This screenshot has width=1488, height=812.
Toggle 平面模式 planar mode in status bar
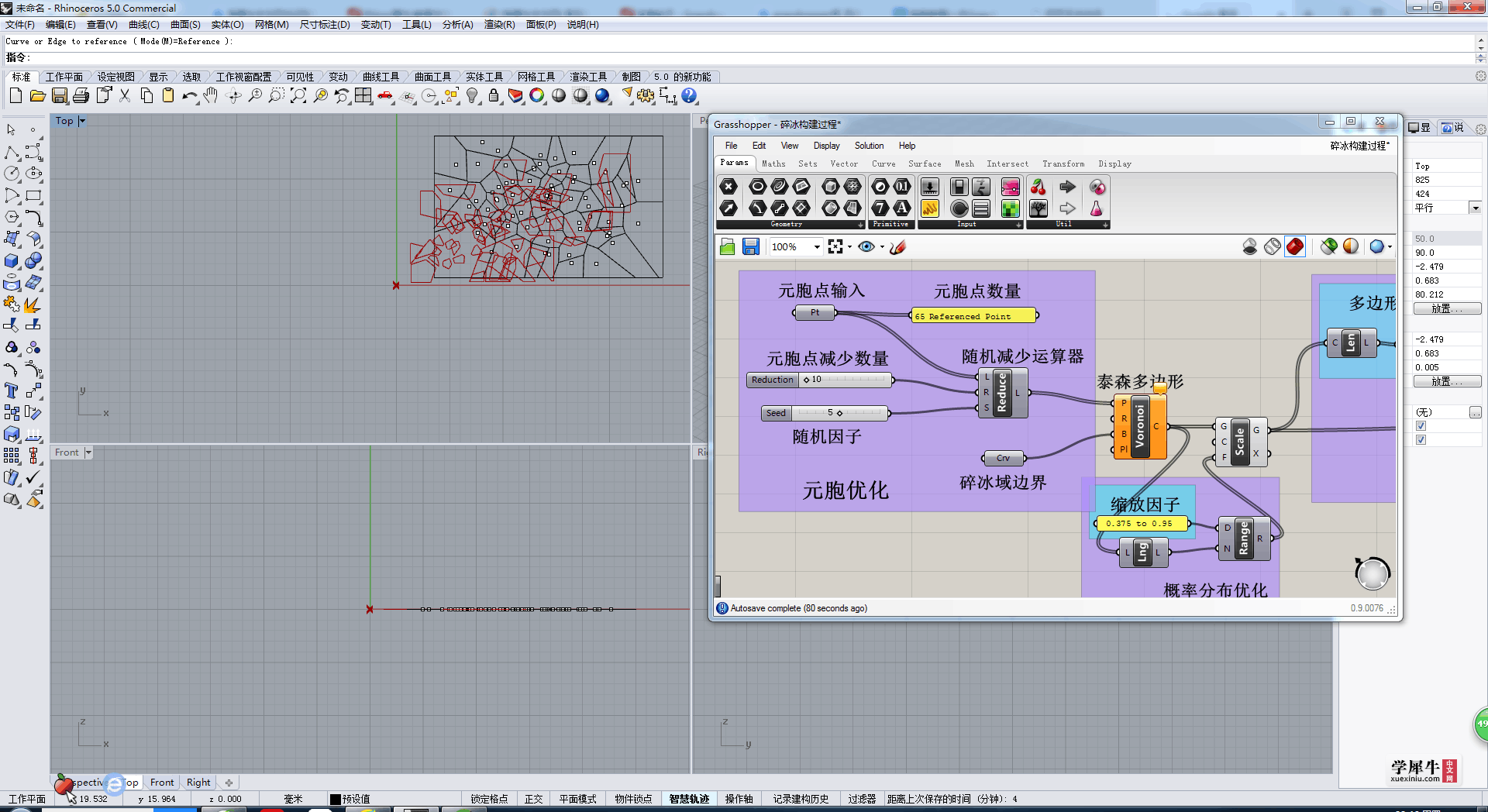(577, 799)
